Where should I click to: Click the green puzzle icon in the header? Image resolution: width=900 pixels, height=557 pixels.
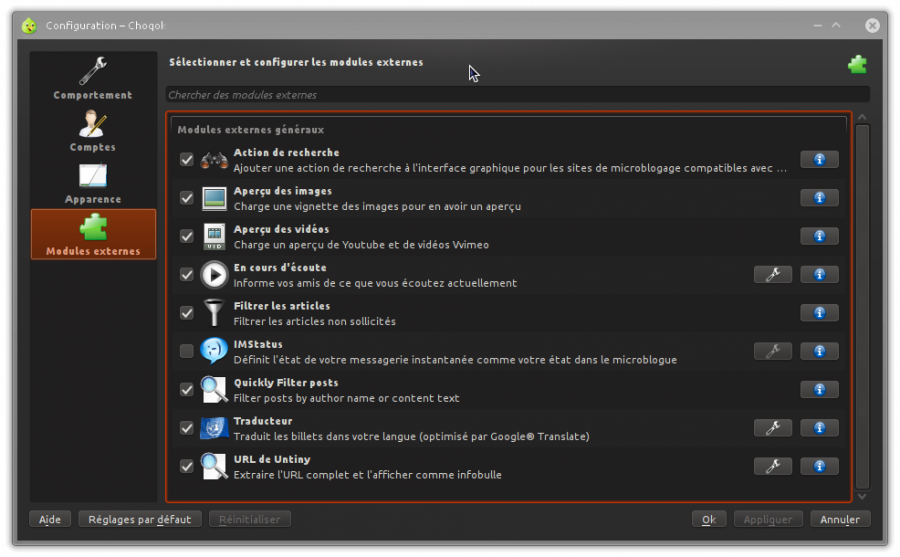coord(858,64)
